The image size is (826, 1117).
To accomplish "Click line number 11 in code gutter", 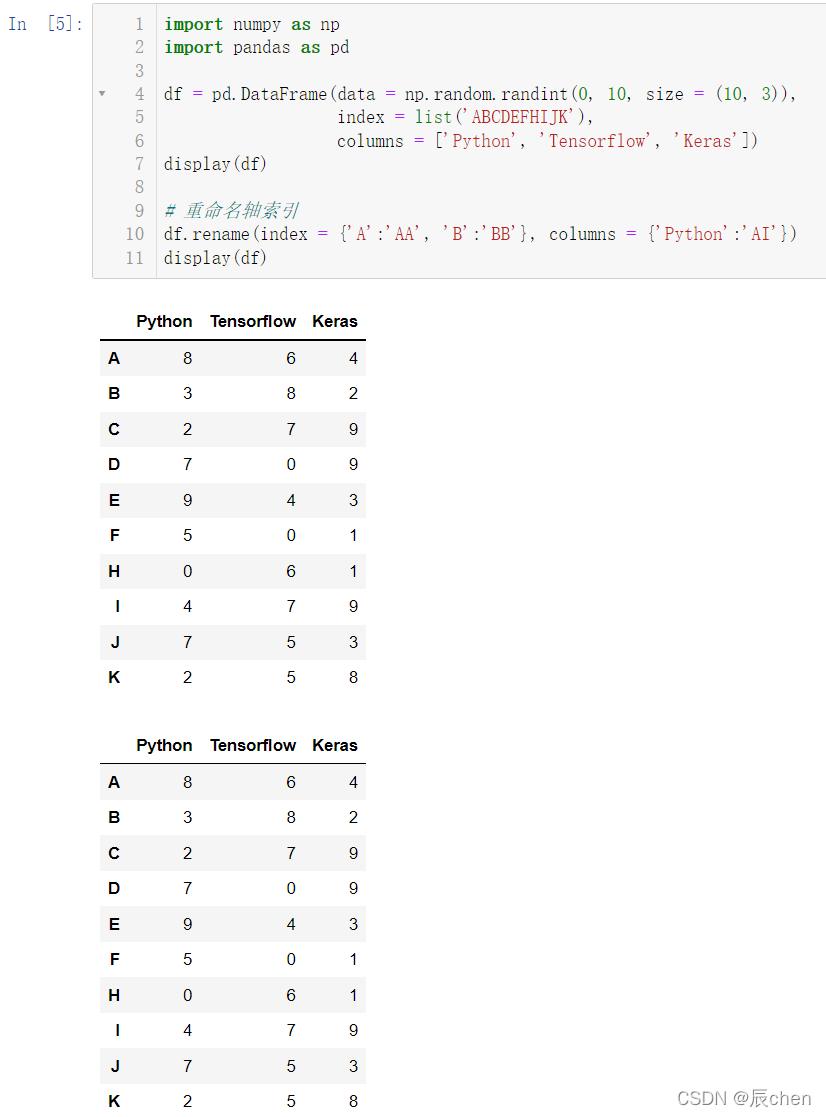I will click(135, 258).
